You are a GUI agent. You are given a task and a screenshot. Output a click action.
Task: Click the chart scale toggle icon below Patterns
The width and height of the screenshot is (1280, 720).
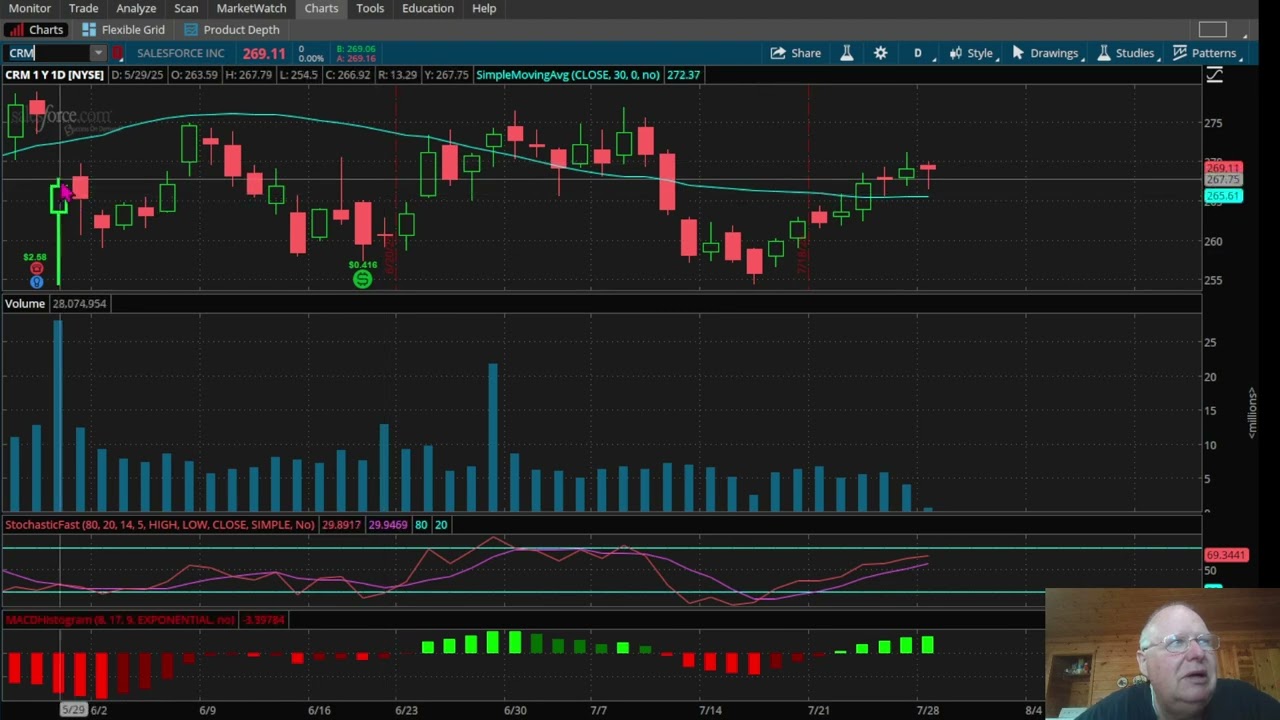pos(1214,75)
